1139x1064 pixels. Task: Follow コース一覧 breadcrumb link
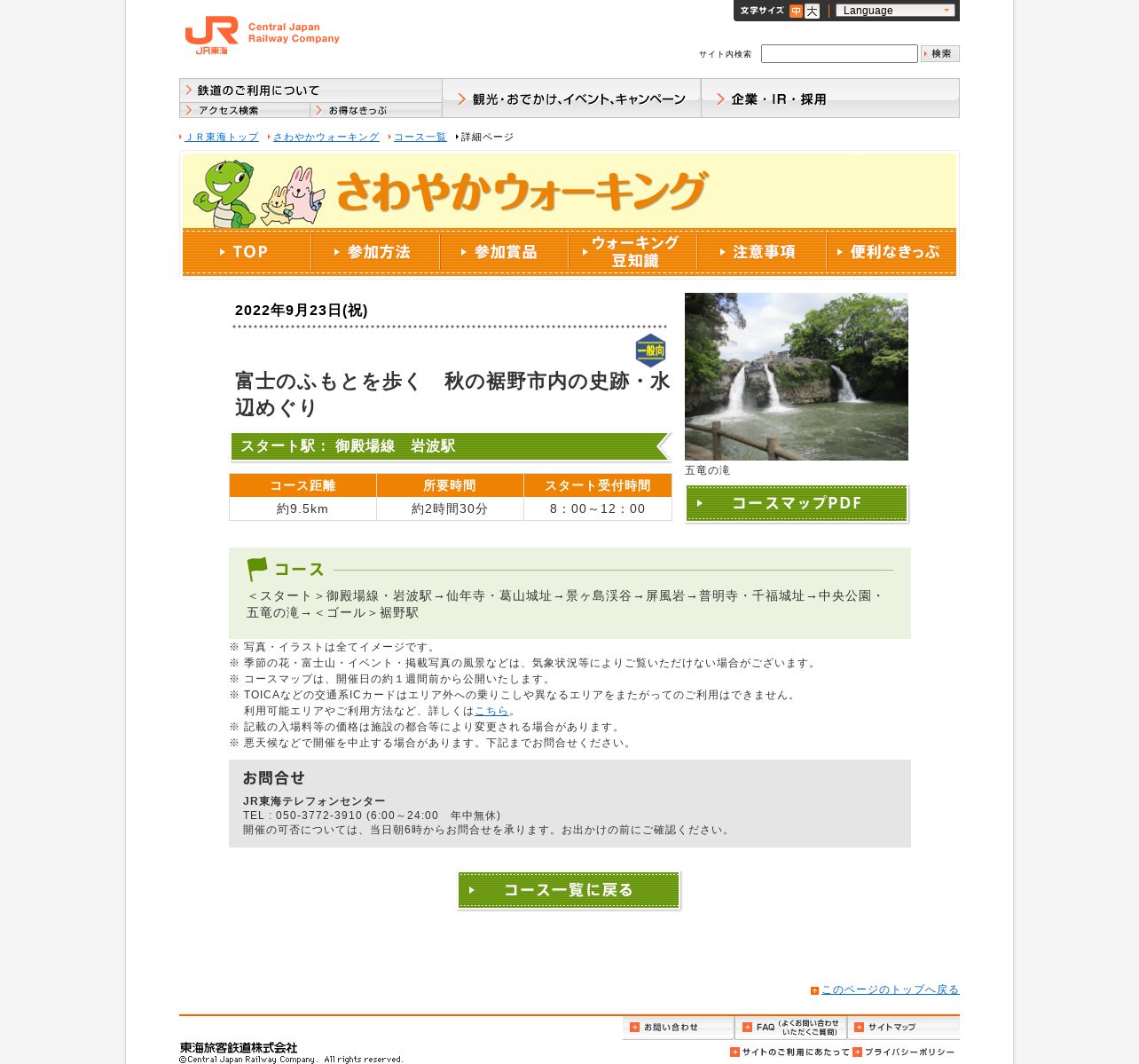(420, 137)
